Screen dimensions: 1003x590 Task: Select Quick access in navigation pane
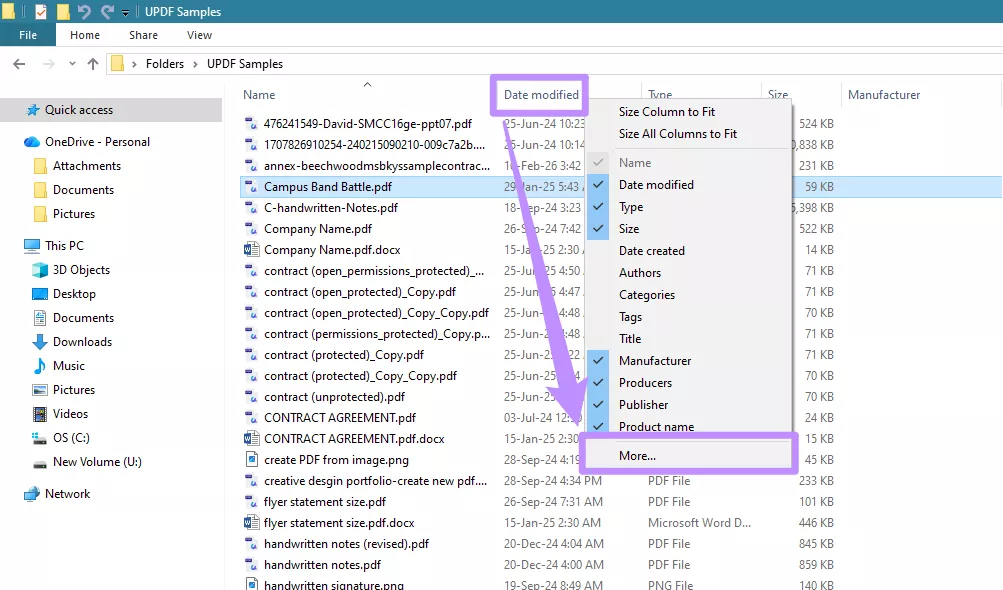click(x=111, y=109)
